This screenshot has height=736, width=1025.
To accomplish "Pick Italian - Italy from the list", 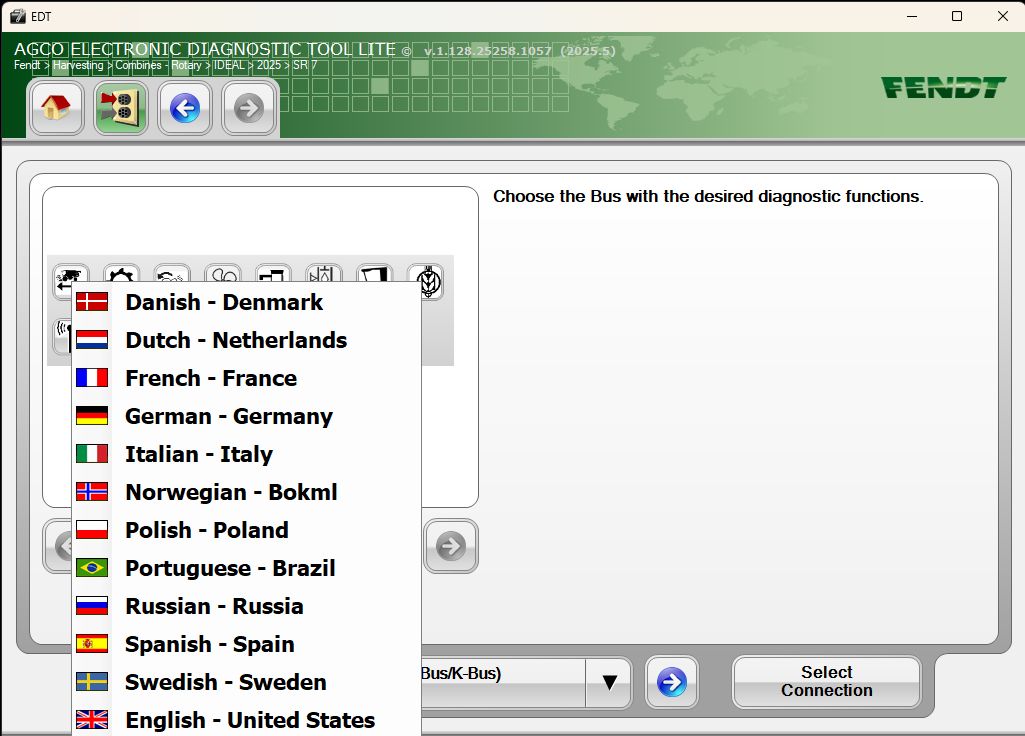I will [246, 454].
